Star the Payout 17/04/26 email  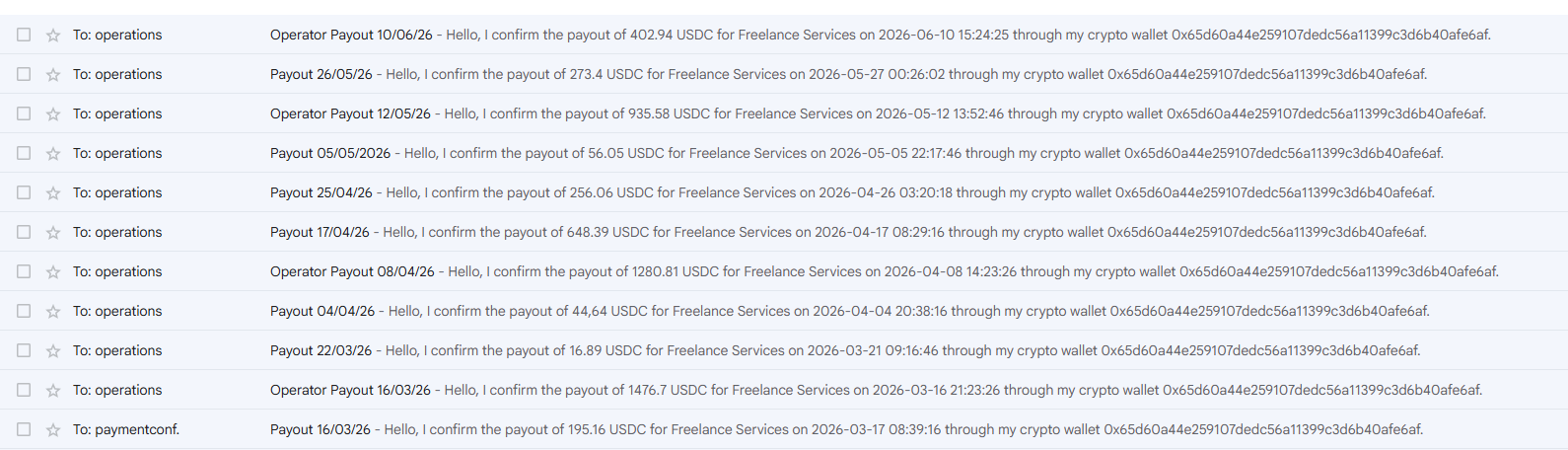(x=53, y=232)
